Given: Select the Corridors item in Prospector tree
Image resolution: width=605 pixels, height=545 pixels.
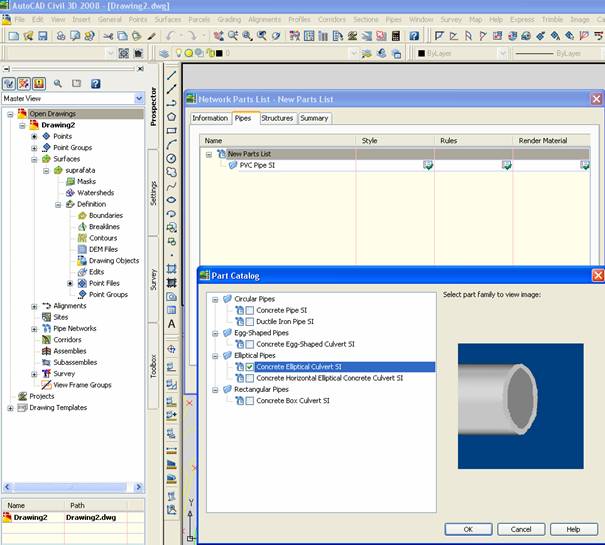Looking at the screenshot, I should coord(67,340).
